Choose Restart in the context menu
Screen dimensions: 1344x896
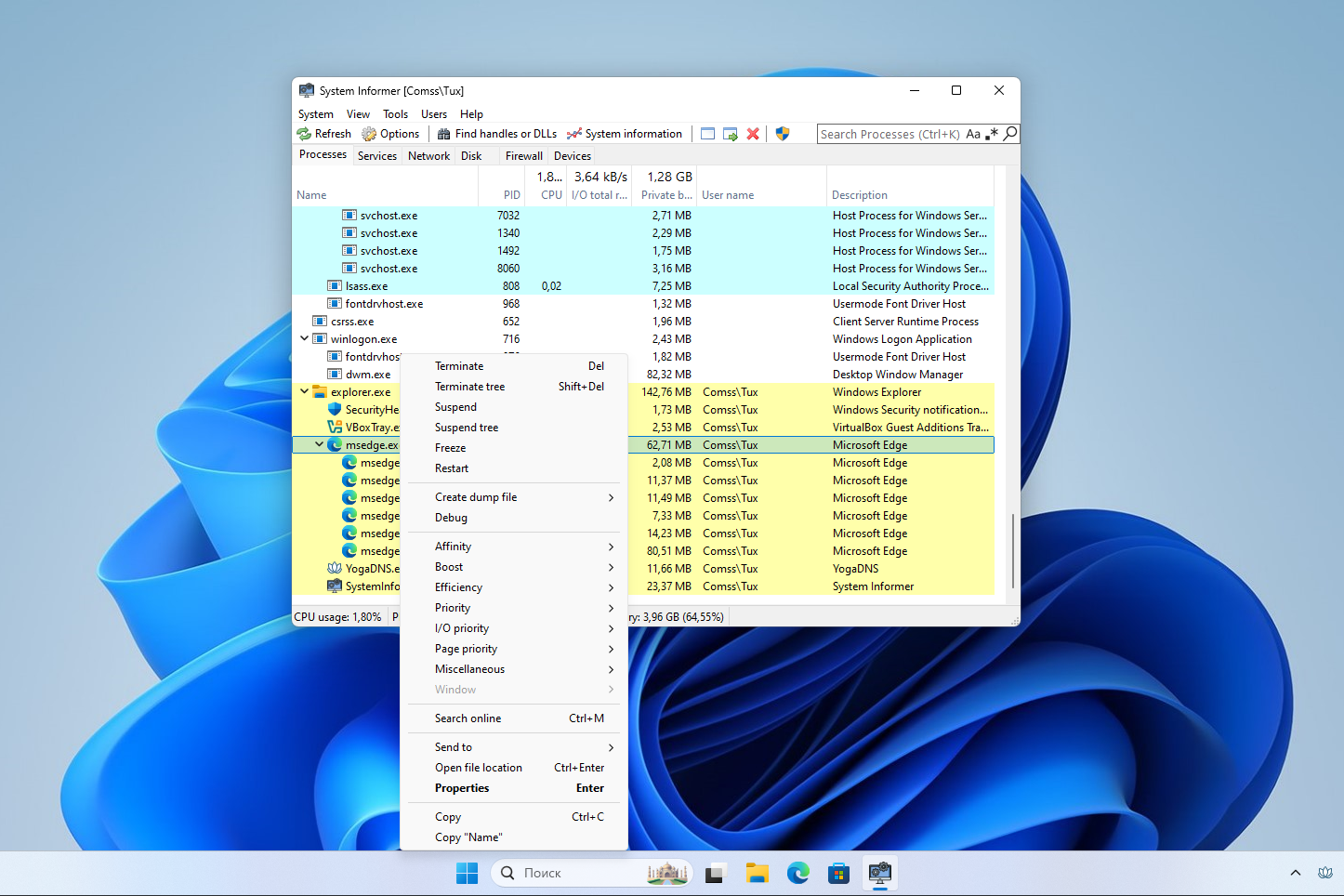(514, 468)
